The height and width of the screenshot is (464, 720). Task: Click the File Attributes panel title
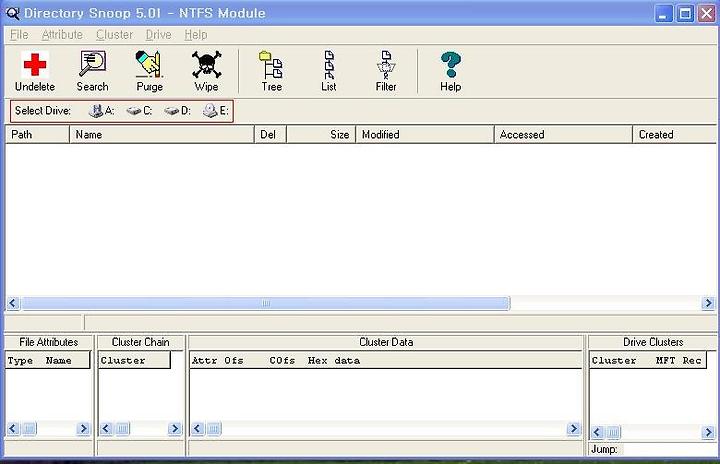[49, 342]
